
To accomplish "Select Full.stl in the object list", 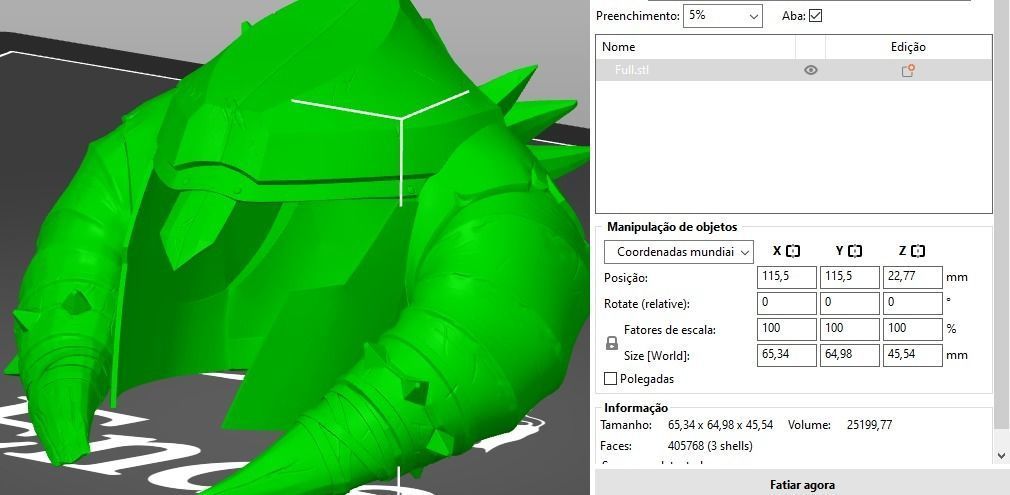I will (794, 70).
